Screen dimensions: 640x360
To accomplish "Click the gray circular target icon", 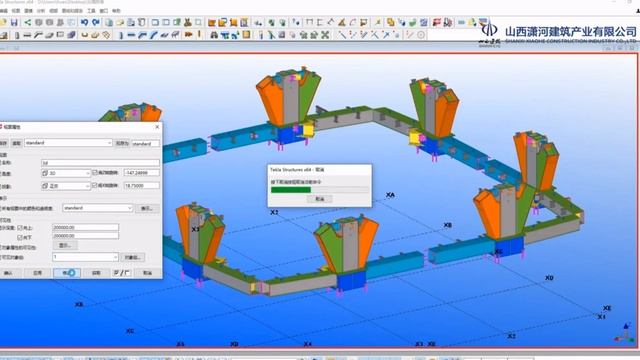I will pos(420,35).
